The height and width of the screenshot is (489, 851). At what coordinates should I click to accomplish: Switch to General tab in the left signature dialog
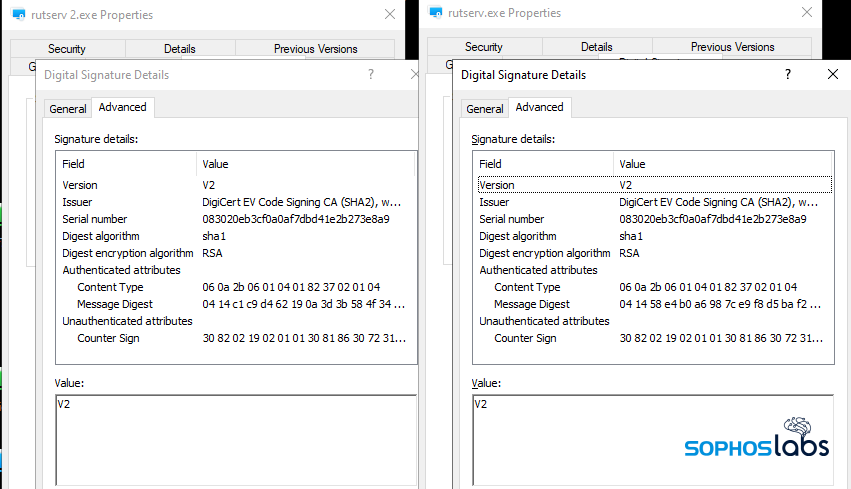point(68,109)
